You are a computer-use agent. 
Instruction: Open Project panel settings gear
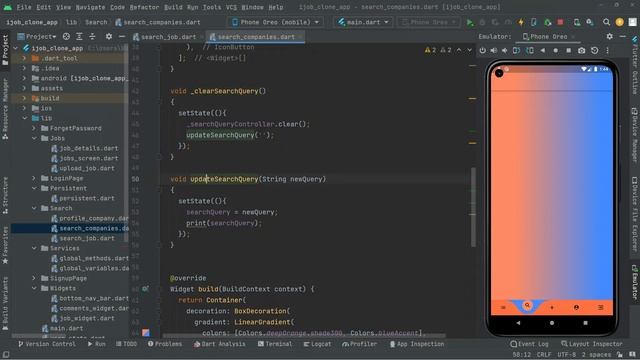(x=109, y=37)
